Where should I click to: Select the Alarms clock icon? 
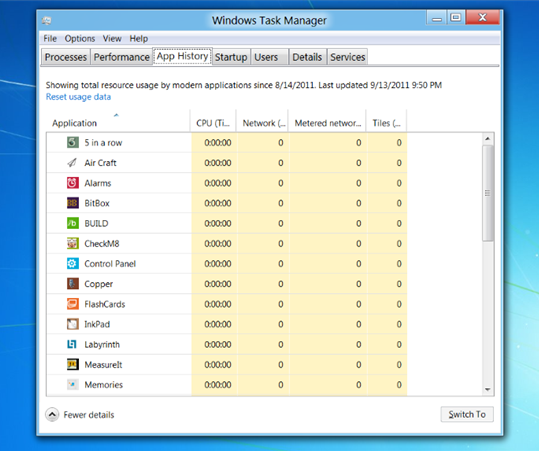coord(73,183)
